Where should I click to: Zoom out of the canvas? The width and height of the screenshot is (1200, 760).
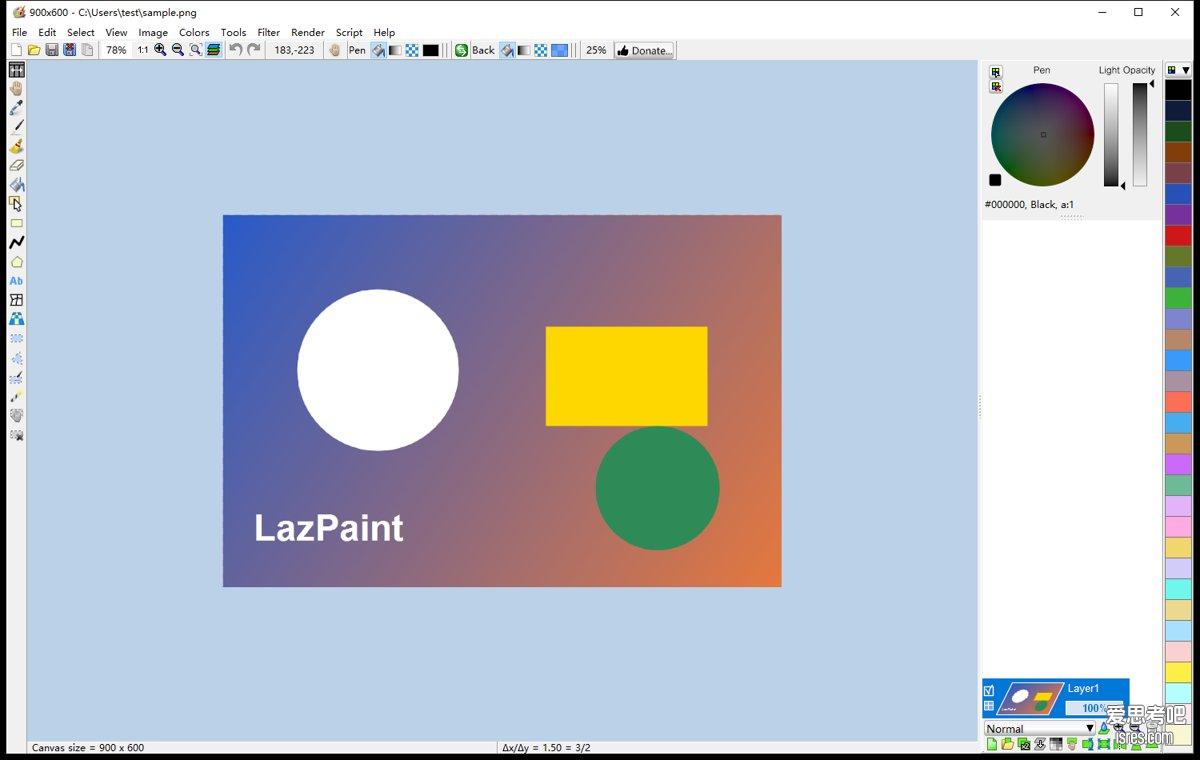(178, 50)
